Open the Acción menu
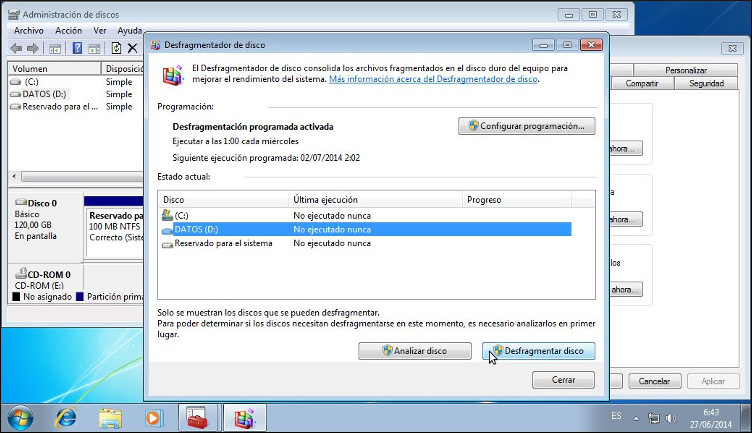This screenshot has height=433, width=752. tap(69, 30)
